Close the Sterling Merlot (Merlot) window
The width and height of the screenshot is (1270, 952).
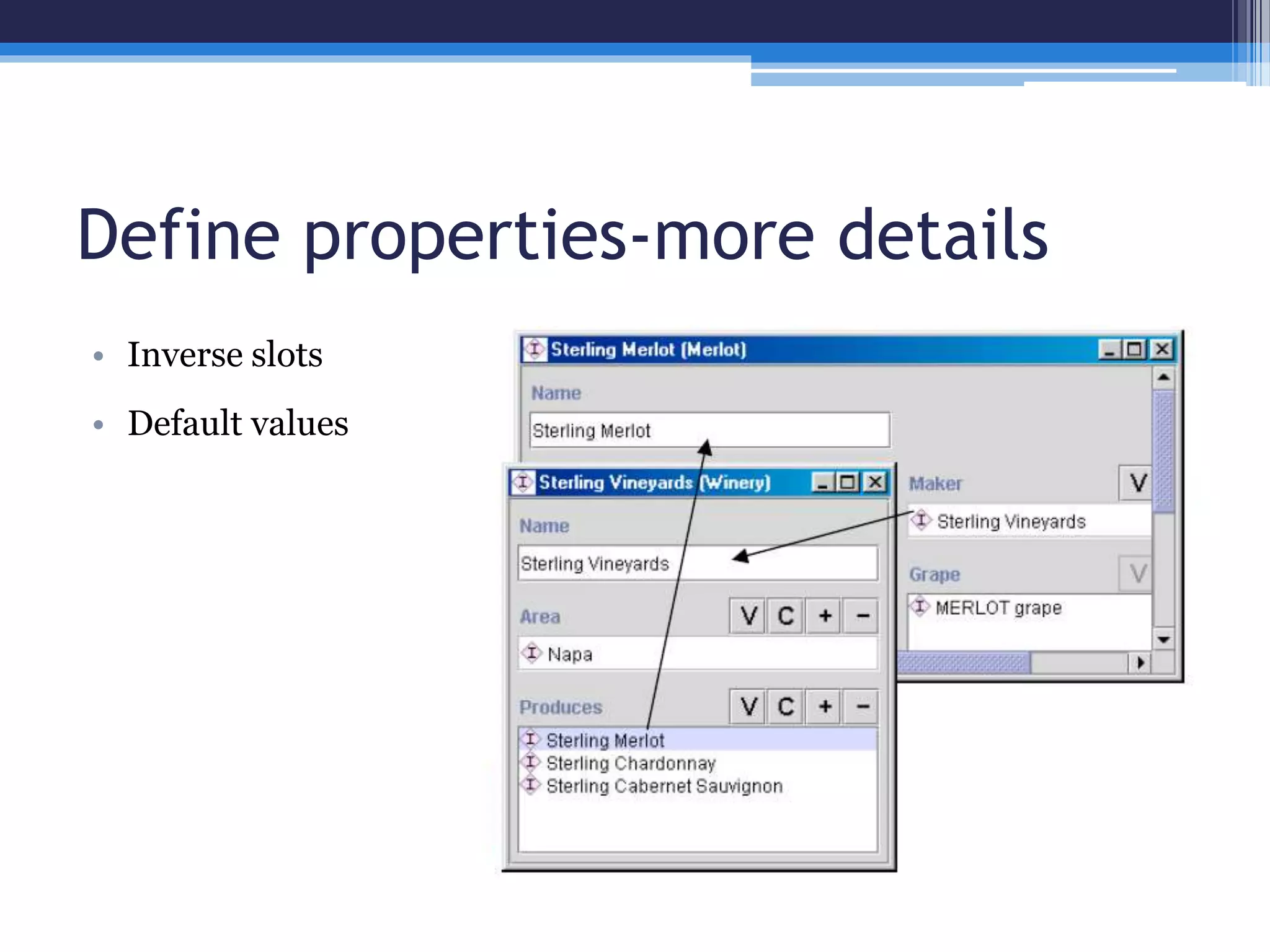point(1162,350)
